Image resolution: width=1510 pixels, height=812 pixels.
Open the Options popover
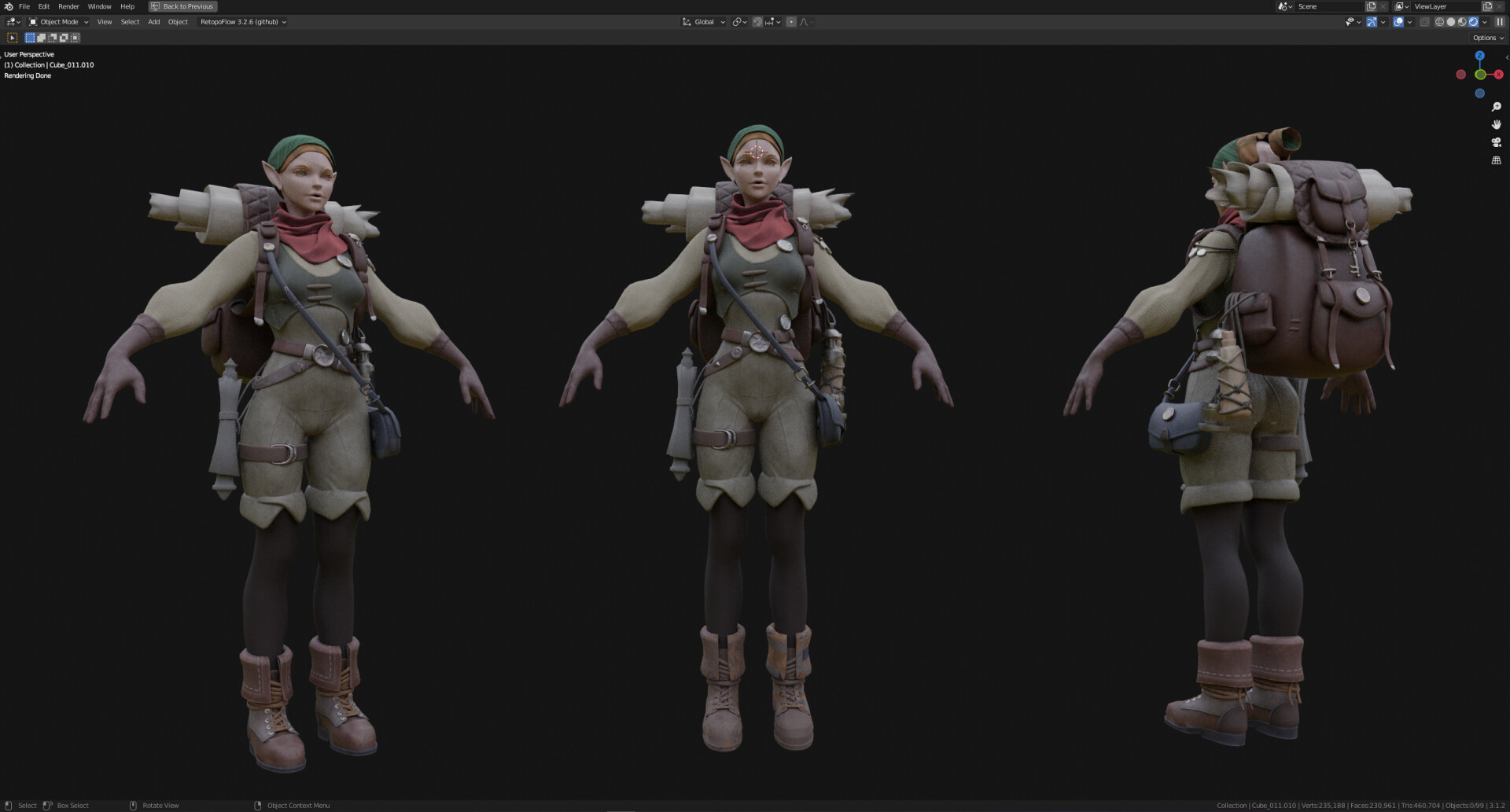pyautogui.click(x=1487, y=38)
